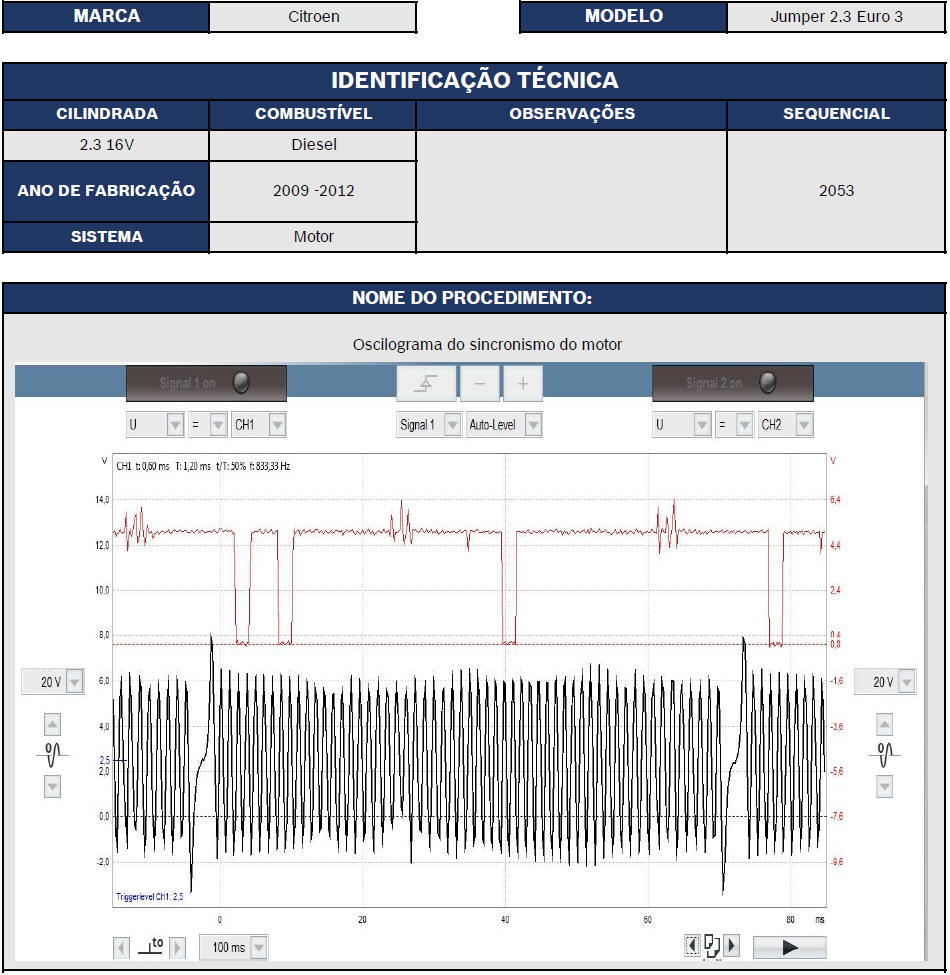Expand the Auto-Level trigger mode dropdown
This screenshot has width=950, height=975.
[533, 425]
